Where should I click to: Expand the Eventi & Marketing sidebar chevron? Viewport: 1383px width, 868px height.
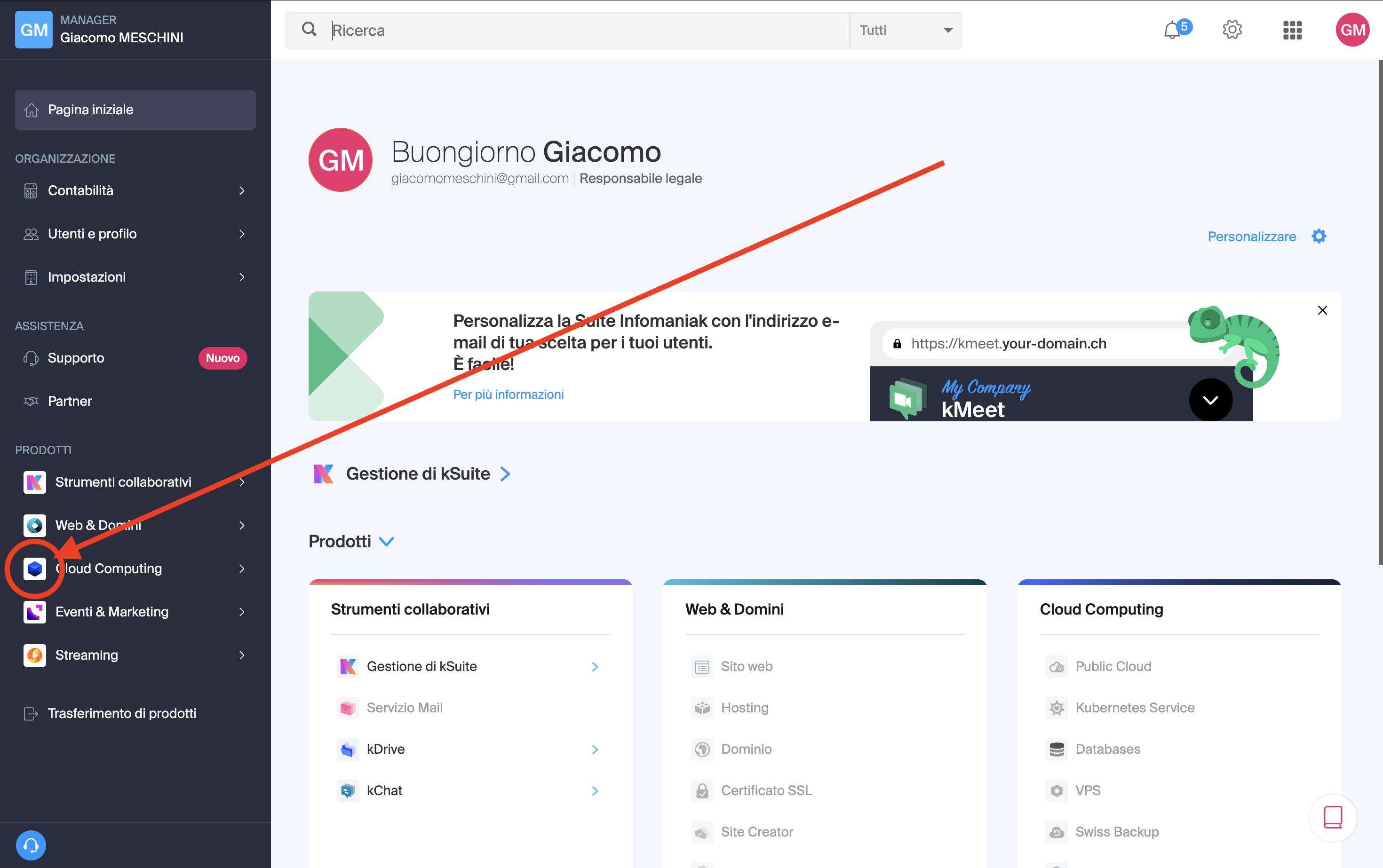(242, 612)
